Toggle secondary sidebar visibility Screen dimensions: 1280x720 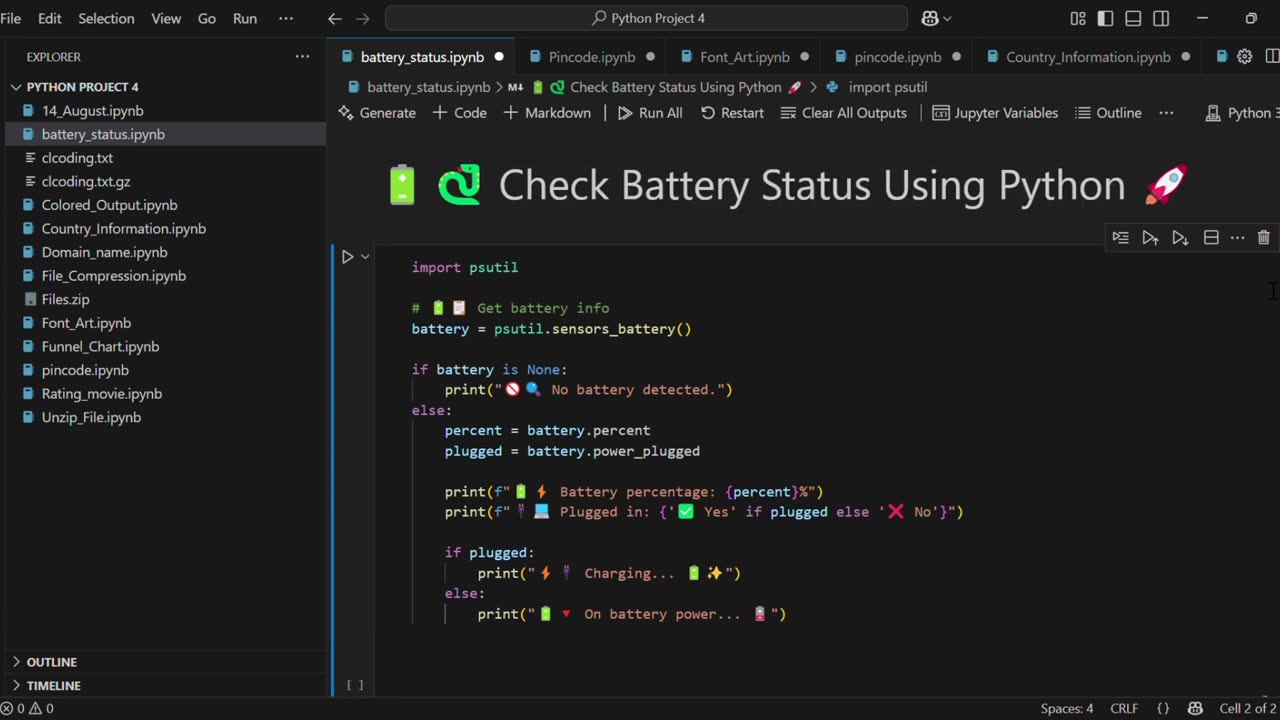(x=1161, y=18)
